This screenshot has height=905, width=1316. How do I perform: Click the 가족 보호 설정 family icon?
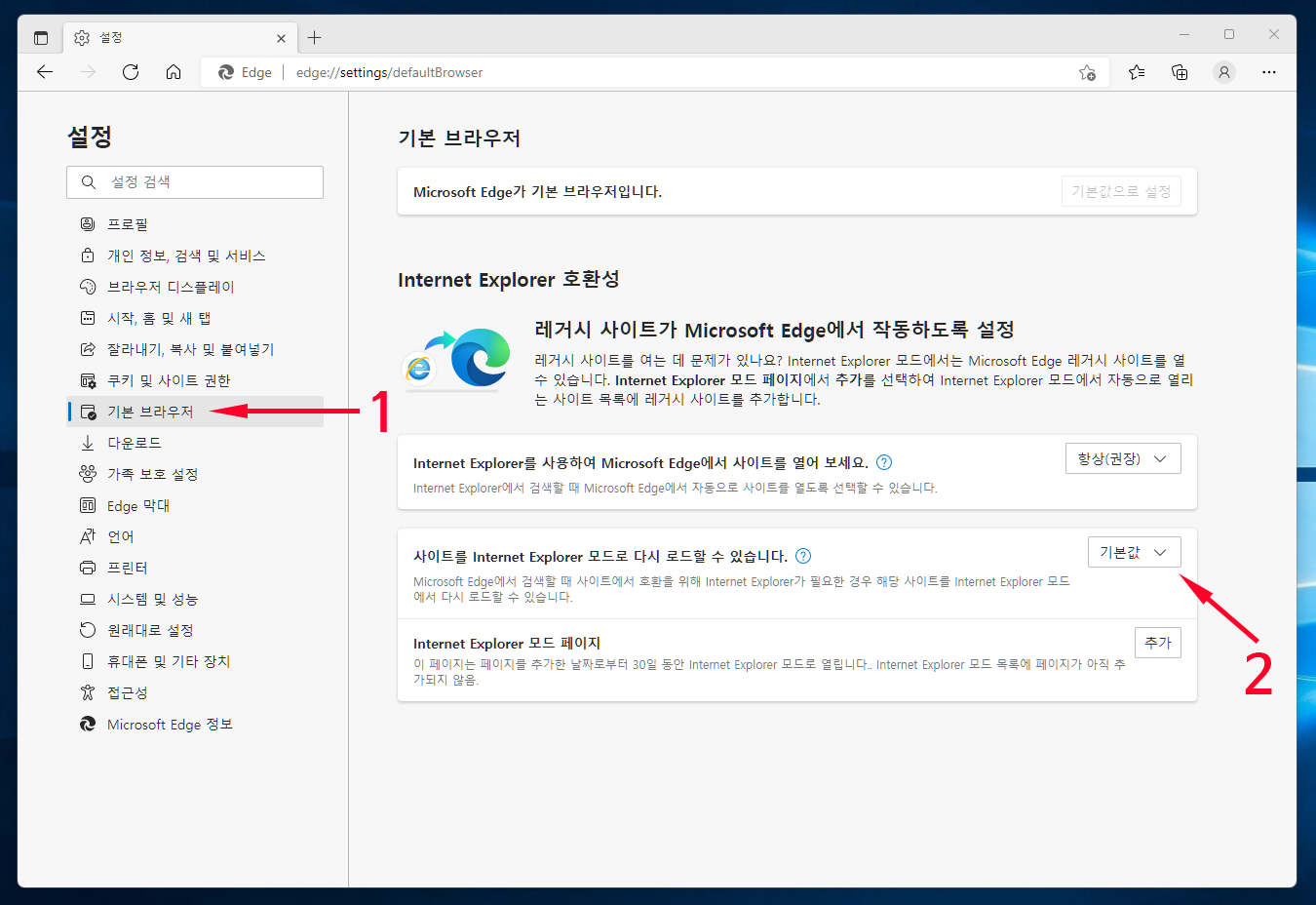click(x=88, y=474)
